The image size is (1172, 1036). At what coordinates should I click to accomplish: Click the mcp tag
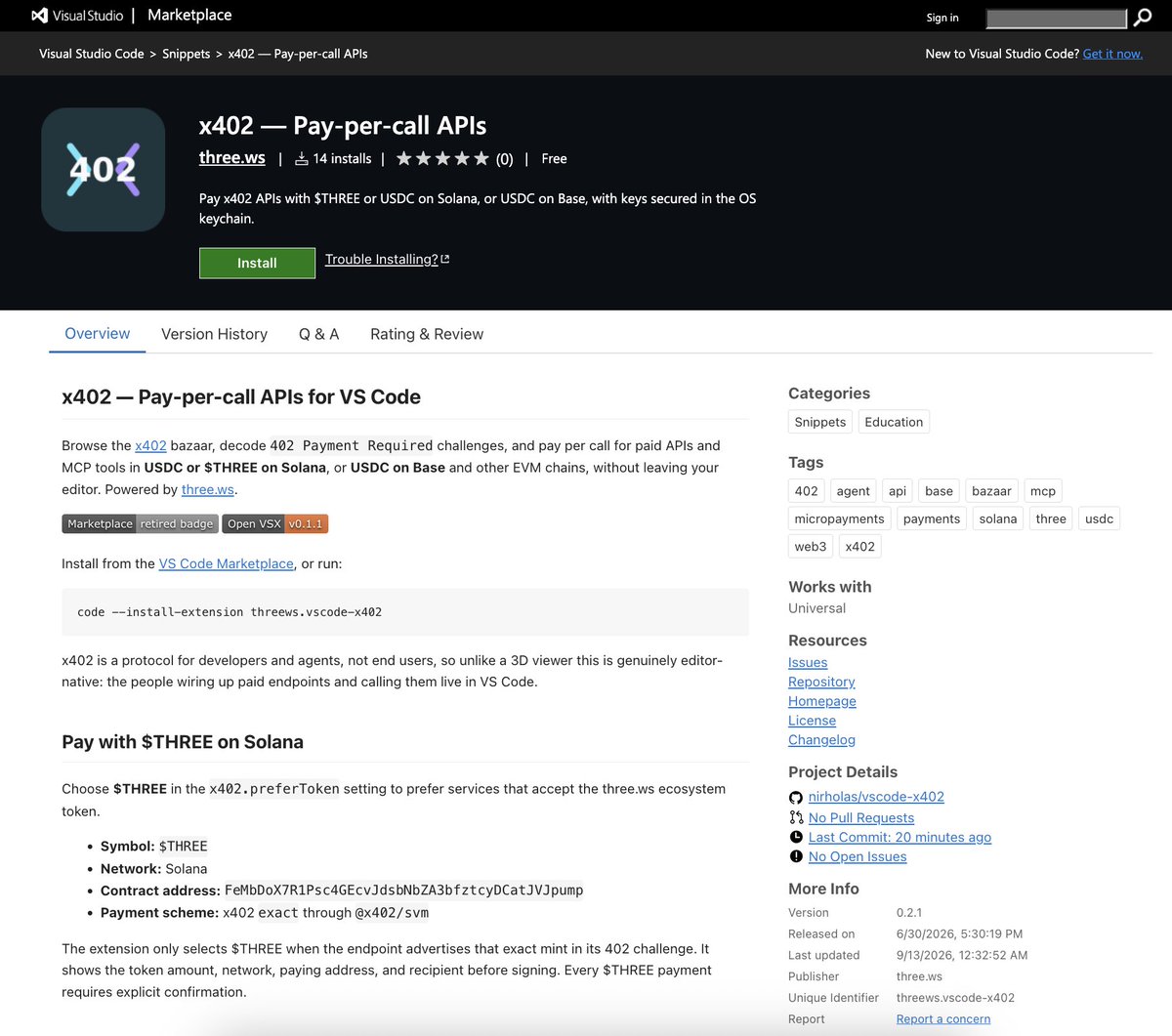pyautogui.click(x=1043, y=491)
